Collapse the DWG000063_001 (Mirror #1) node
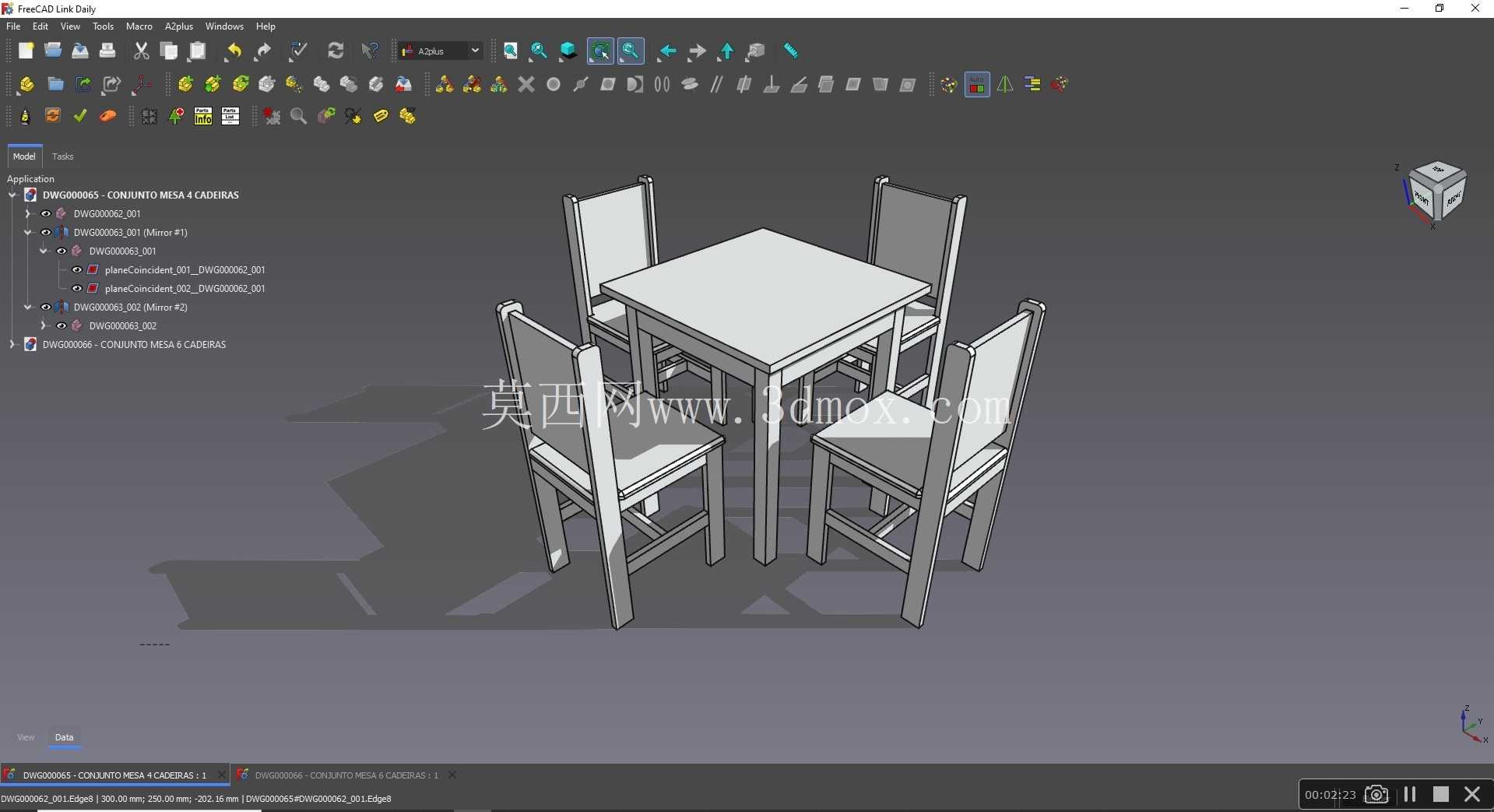Viewport: 1494px width, 812px height. 28,232
